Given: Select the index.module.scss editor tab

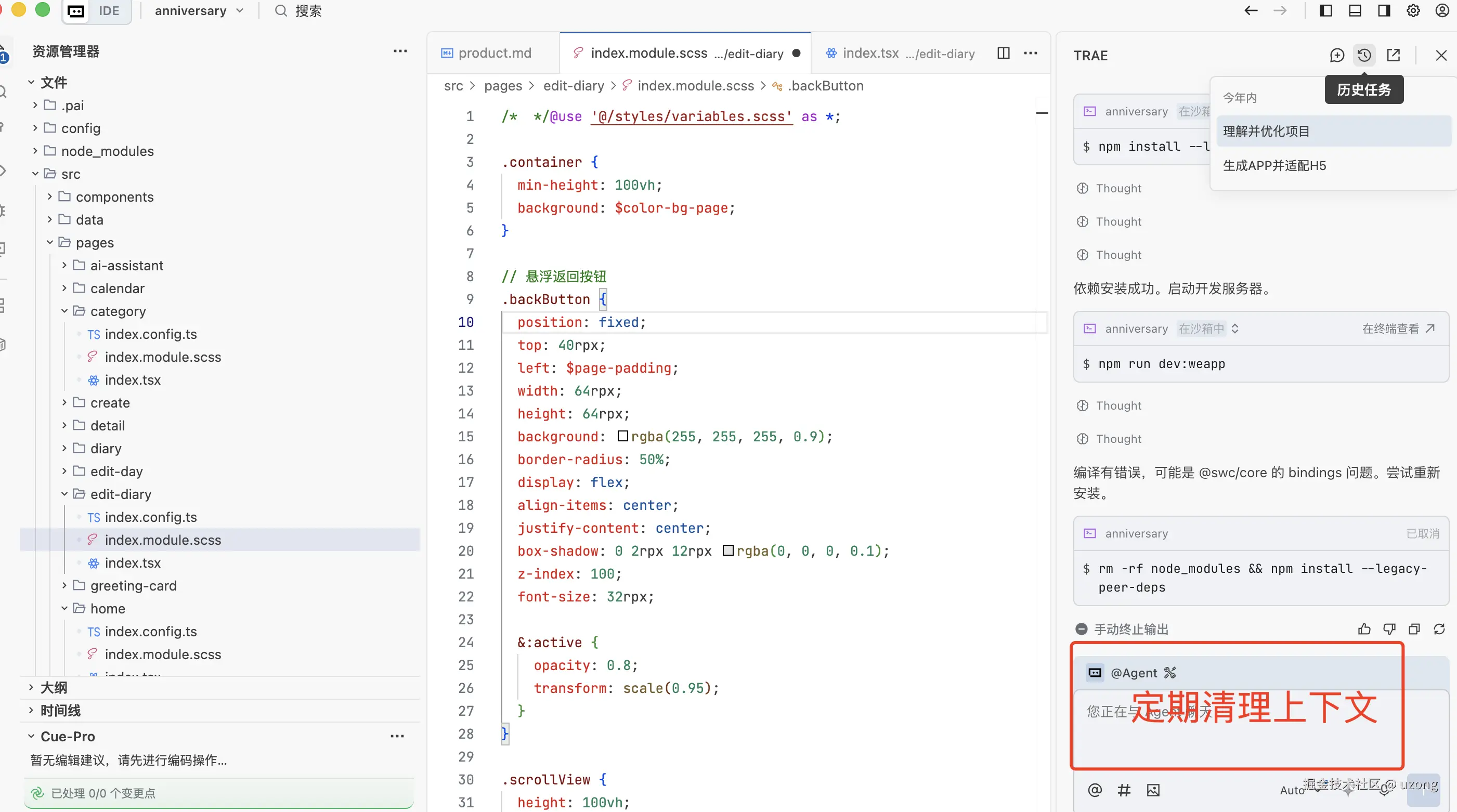Looking at the screenshot, I should click(685, 53).
